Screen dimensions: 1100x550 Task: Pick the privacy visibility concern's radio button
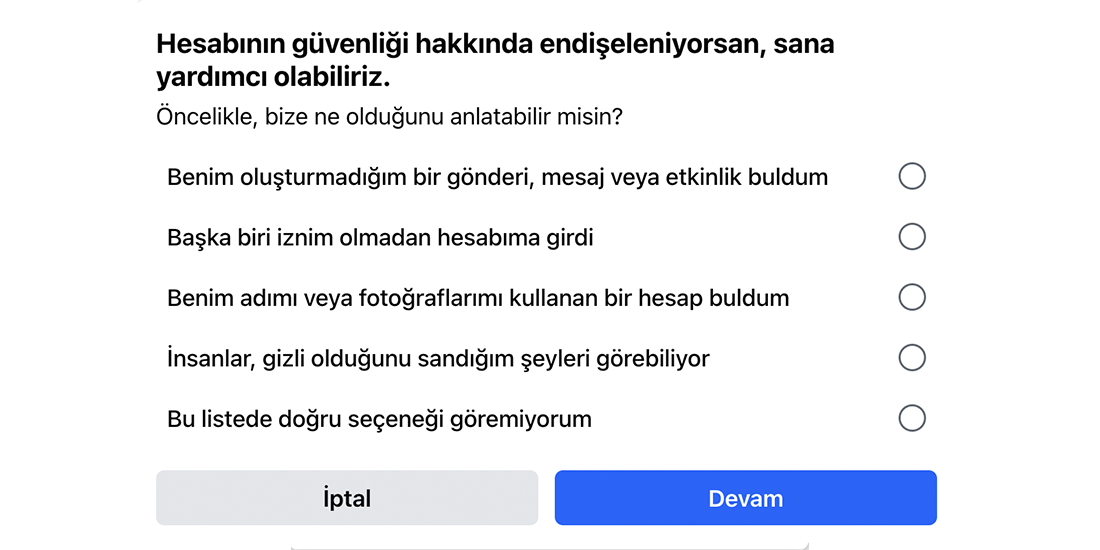pos(912,358)
